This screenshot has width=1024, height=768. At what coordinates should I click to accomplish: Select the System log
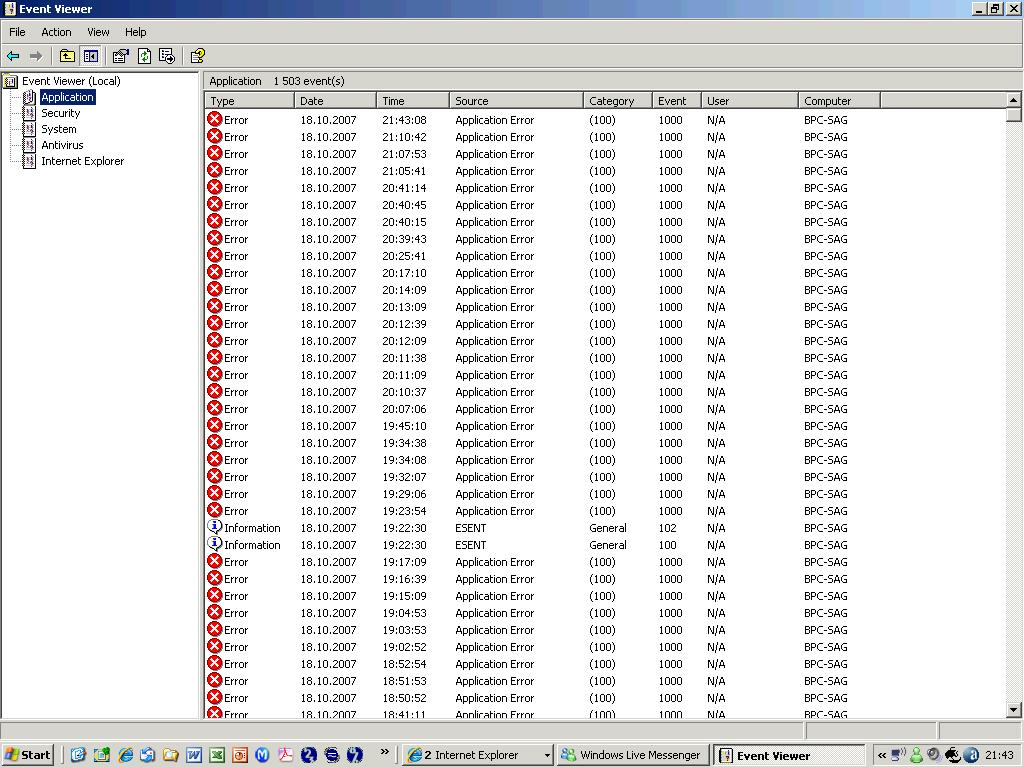pos(59,129)
